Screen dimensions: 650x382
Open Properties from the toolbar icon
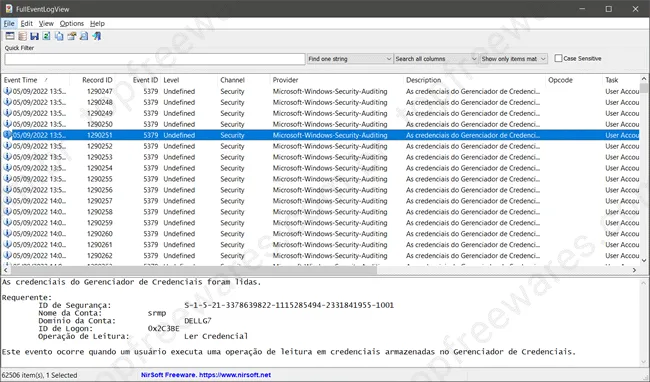pos(72,36)
